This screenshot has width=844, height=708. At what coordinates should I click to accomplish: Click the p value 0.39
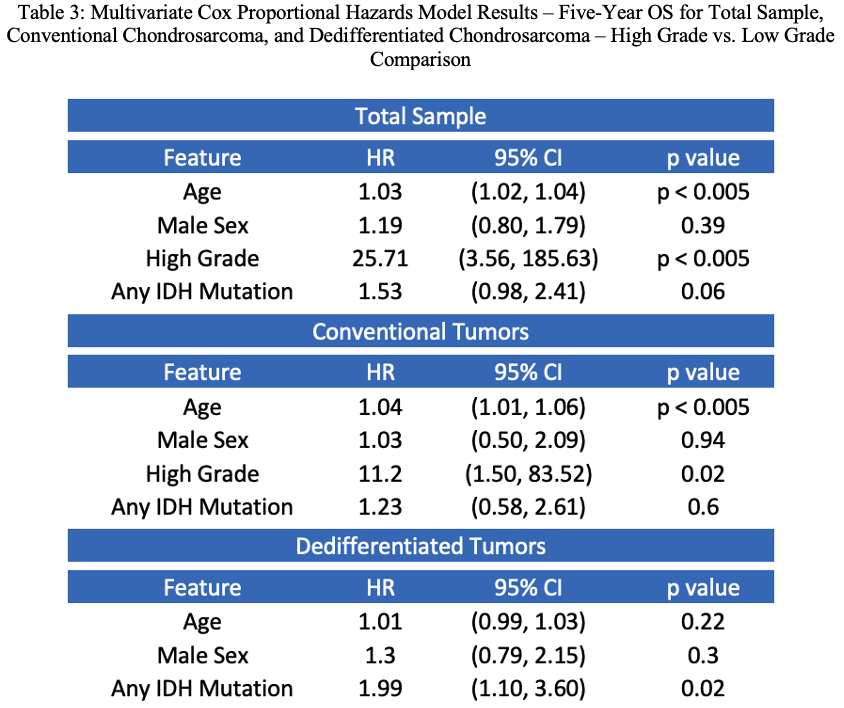[703, 226]
